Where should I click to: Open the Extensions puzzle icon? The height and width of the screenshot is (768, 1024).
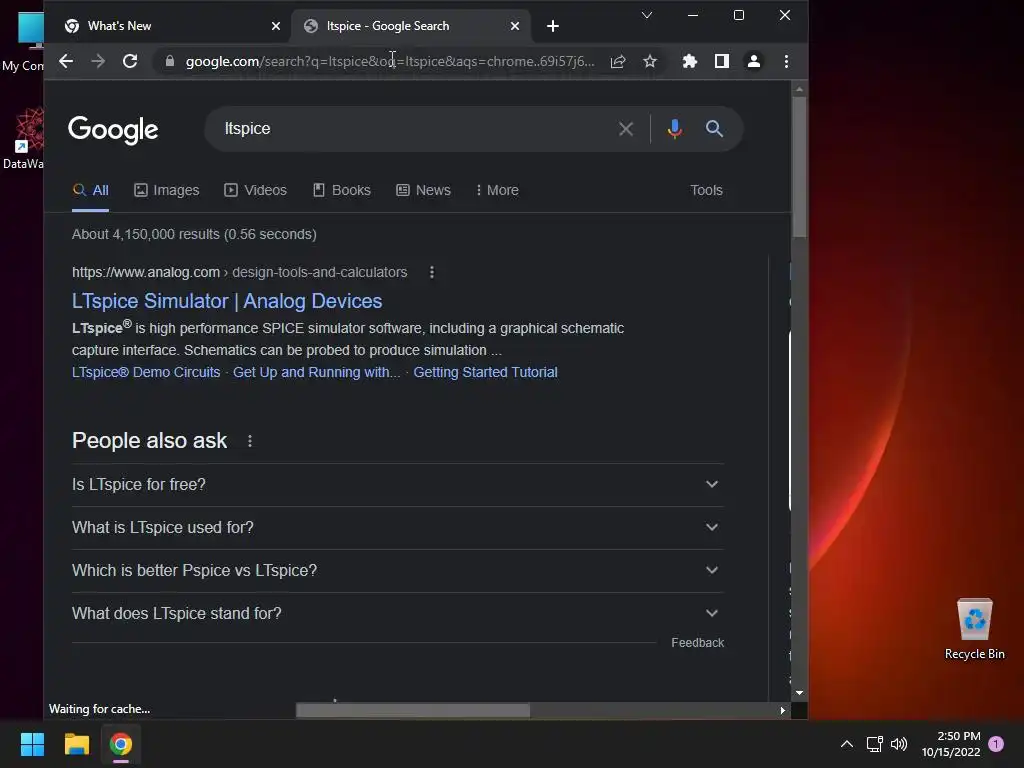690,61
